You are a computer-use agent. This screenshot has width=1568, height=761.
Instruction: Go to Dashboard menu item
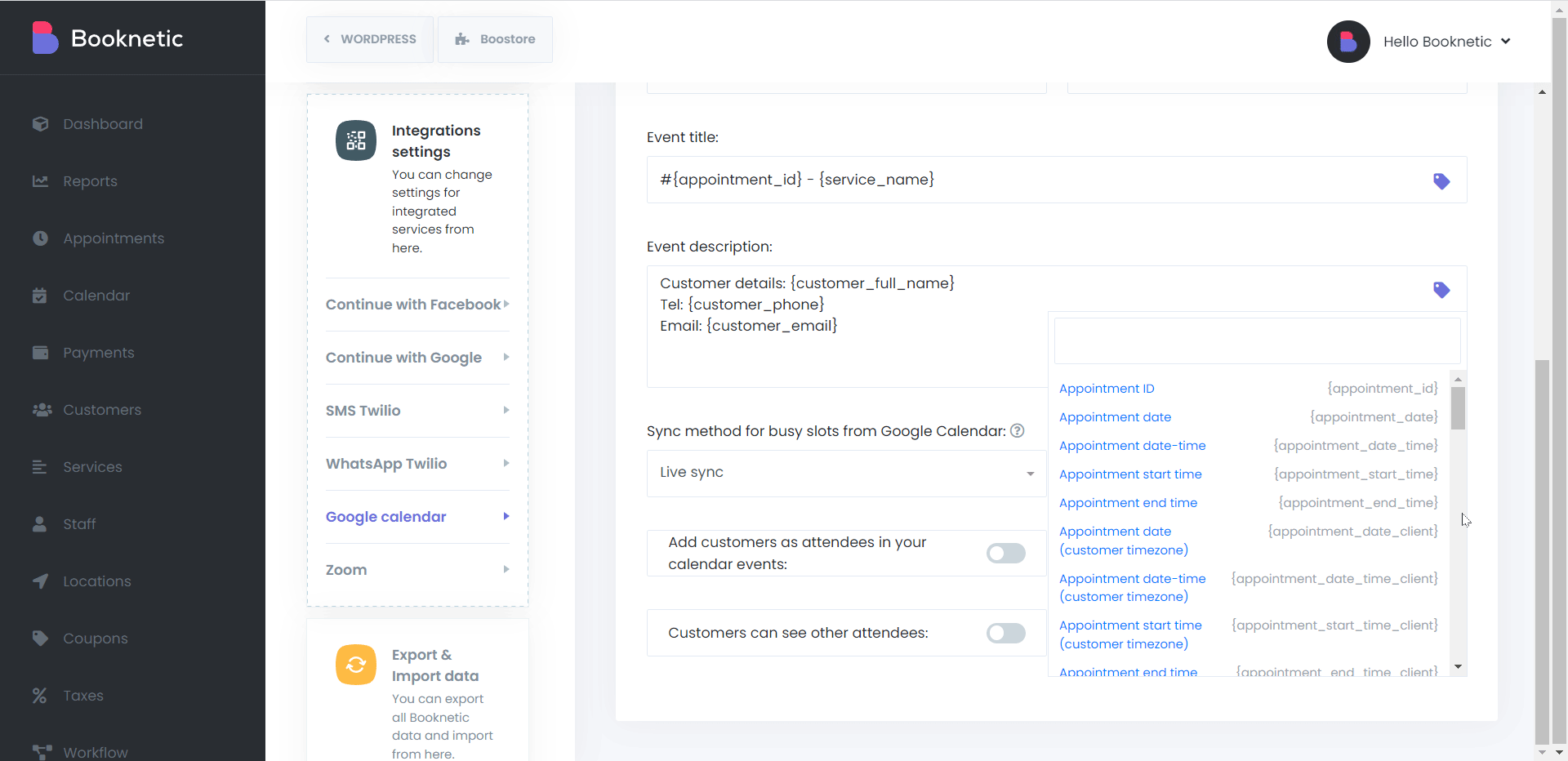click(103, 124)
